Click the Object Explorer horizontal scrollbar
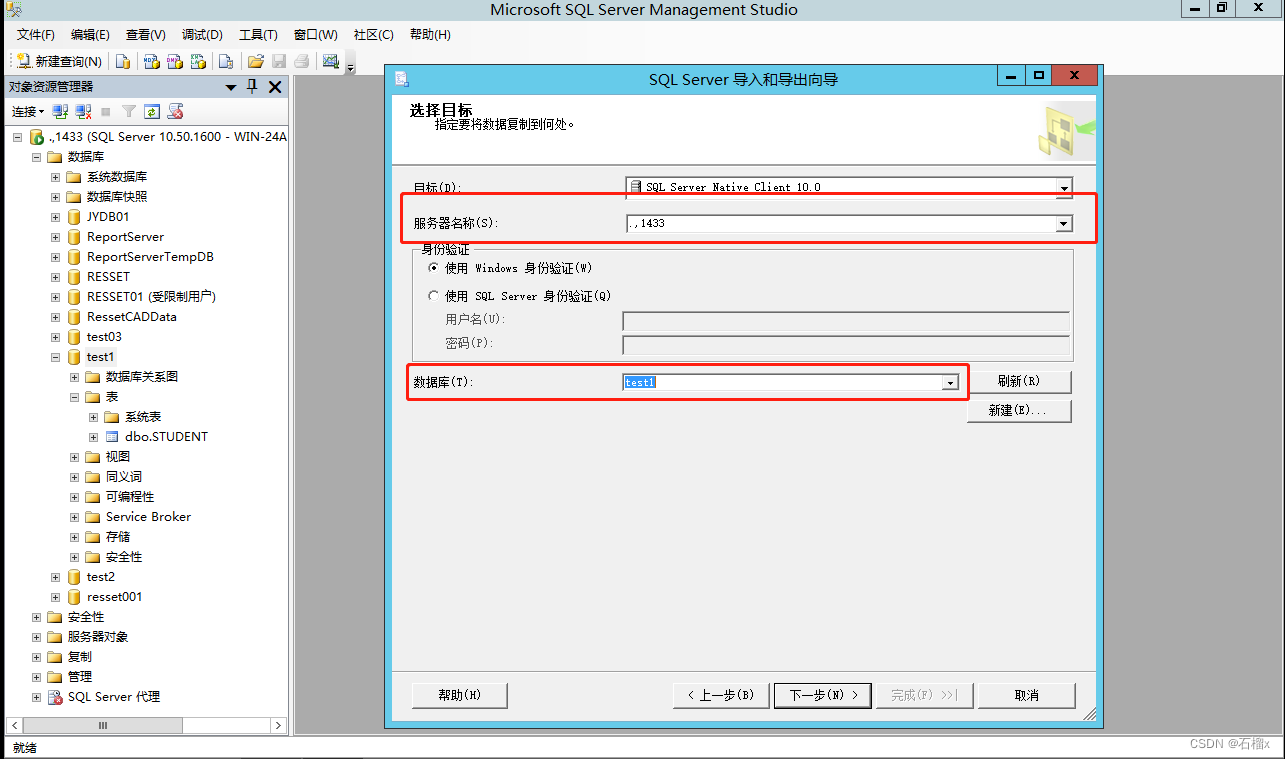Viewport: 1285px width, 759px height. [x=145, y=725]
